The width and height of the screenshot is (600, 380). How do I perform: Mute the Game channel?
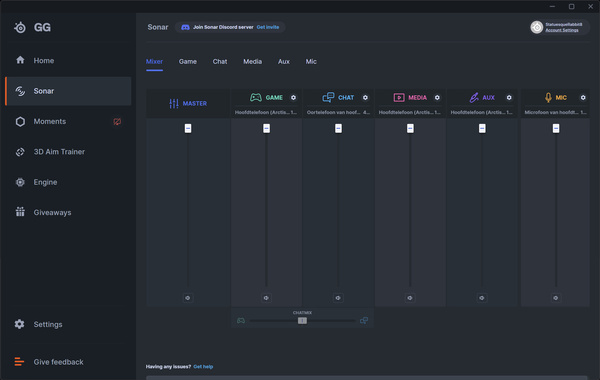click(x=266, y=298)
